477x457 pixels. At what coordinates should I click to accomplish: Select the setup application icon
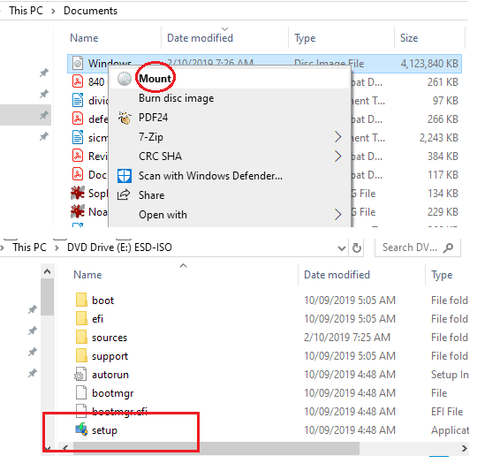(81, 430)
